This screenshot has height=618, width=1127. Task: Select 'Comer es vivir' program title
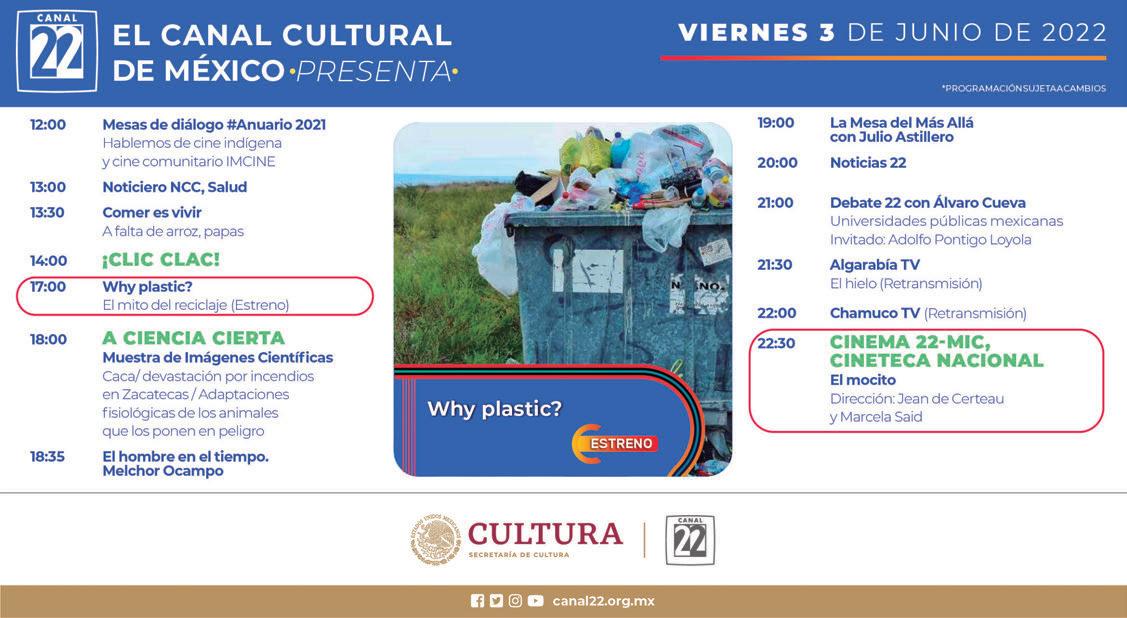click(x=152, y=212)
